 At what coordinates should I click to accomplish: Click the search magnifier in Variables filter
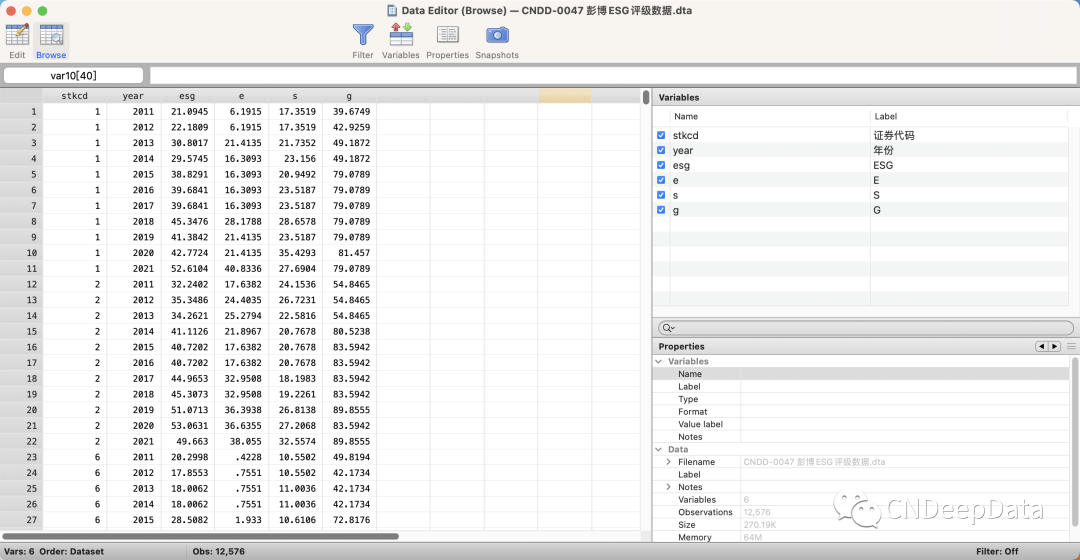tap(667, 328)
